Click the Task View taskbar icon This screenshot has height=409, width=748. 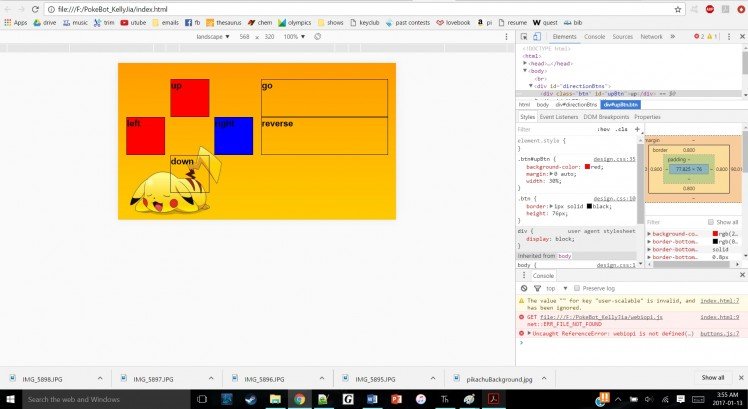(202, 399)
